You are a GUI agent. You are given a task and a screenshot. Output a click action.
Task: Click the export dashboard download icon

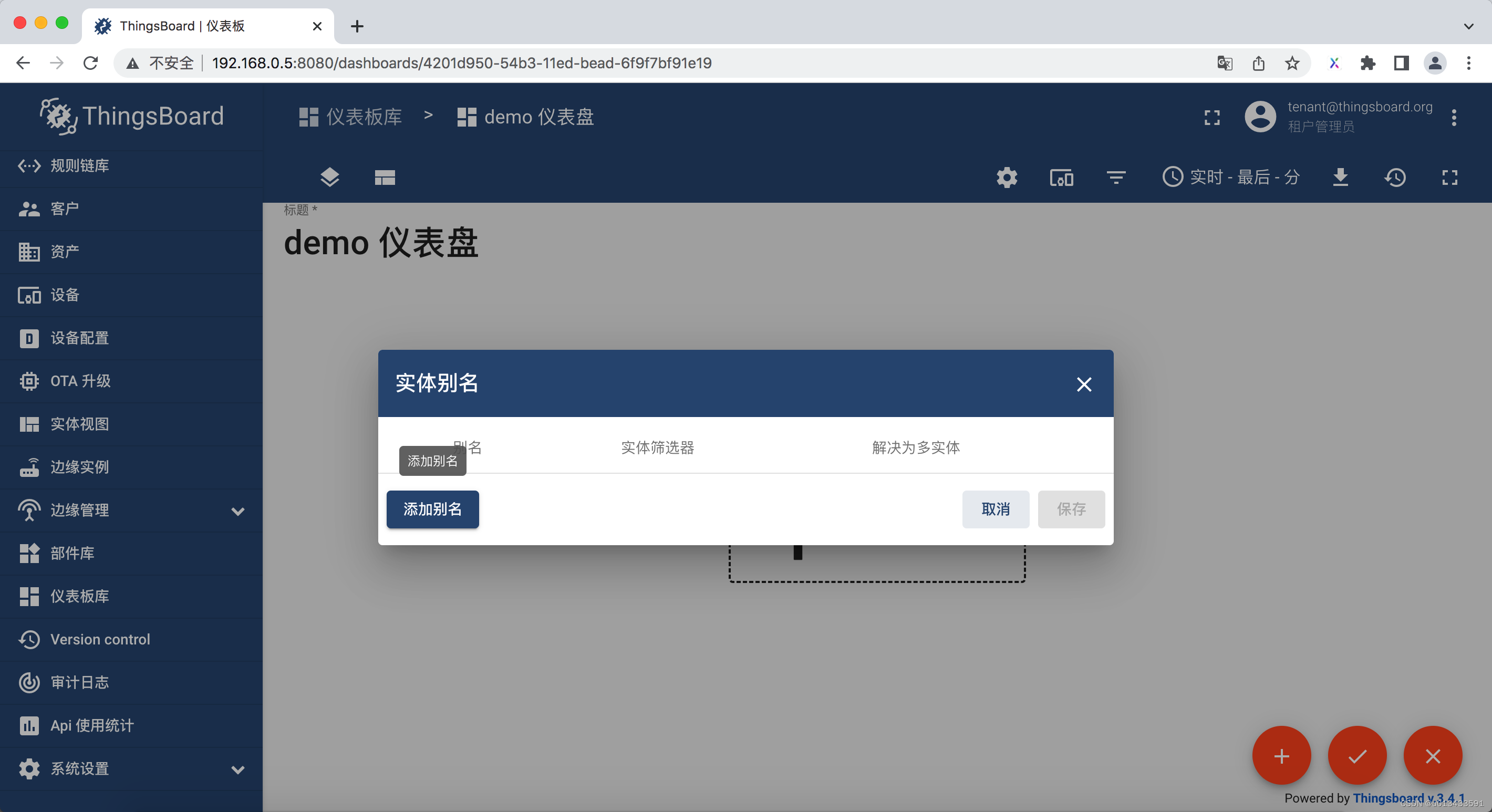click(x=1340, y=177)
